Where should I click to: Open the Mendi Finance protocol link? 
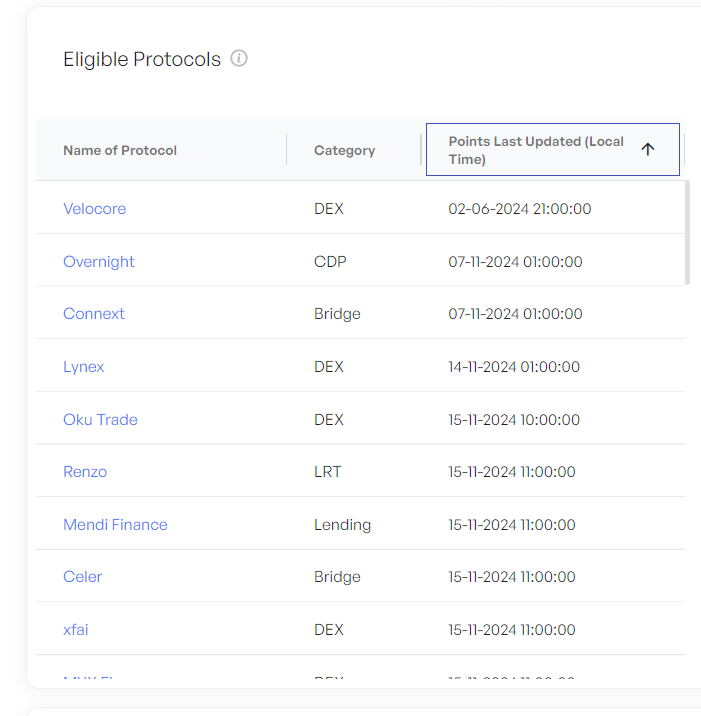coord(115,525)
